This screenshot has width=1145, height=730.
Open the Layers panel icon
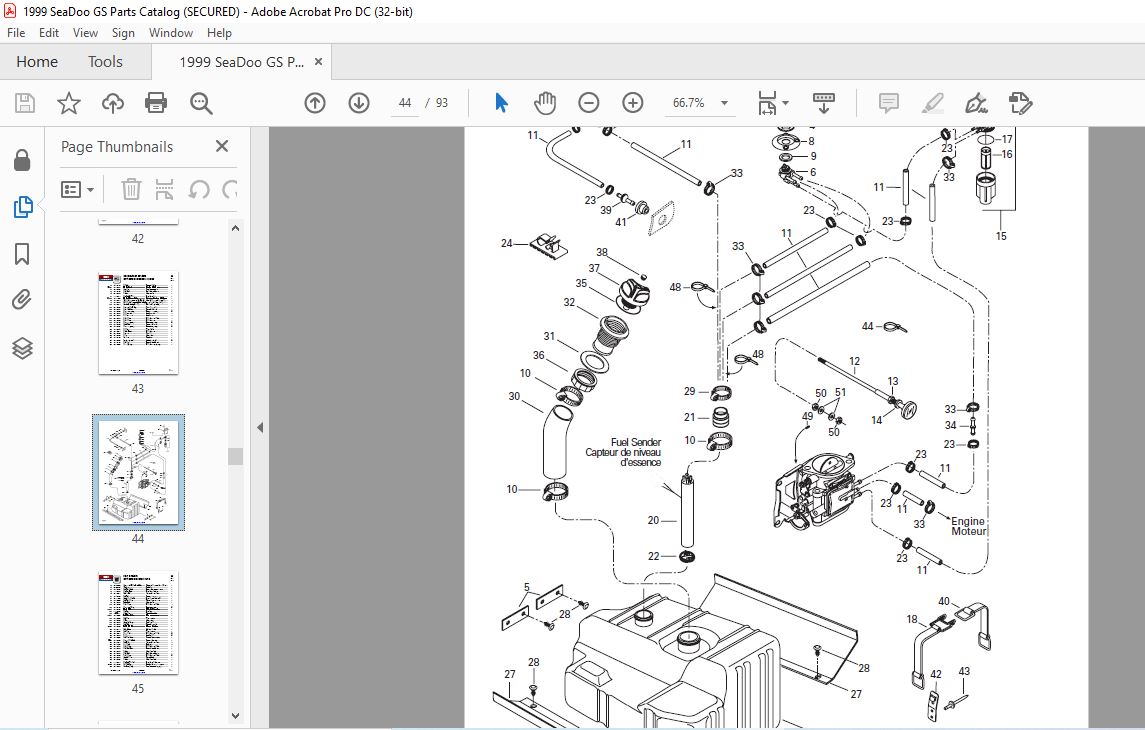tap(22, 348)
